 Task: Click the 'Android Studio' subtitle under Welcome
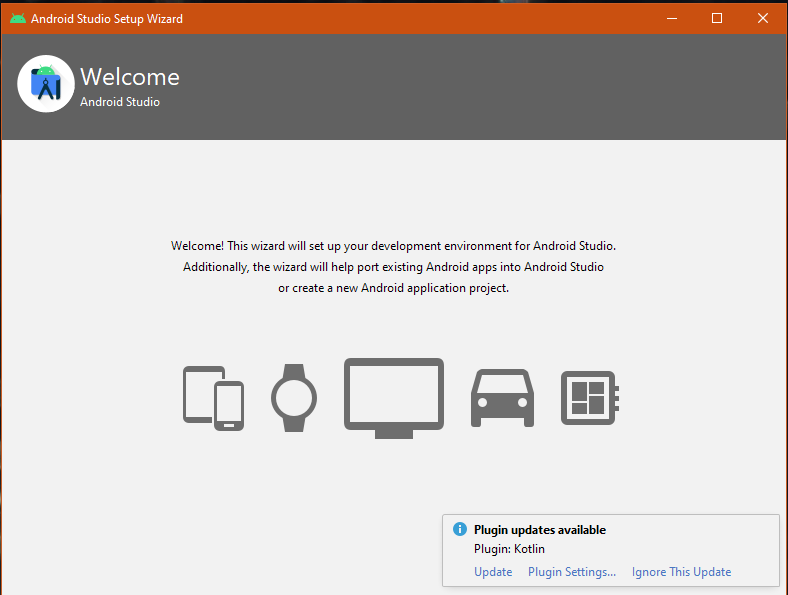(120, 102)
